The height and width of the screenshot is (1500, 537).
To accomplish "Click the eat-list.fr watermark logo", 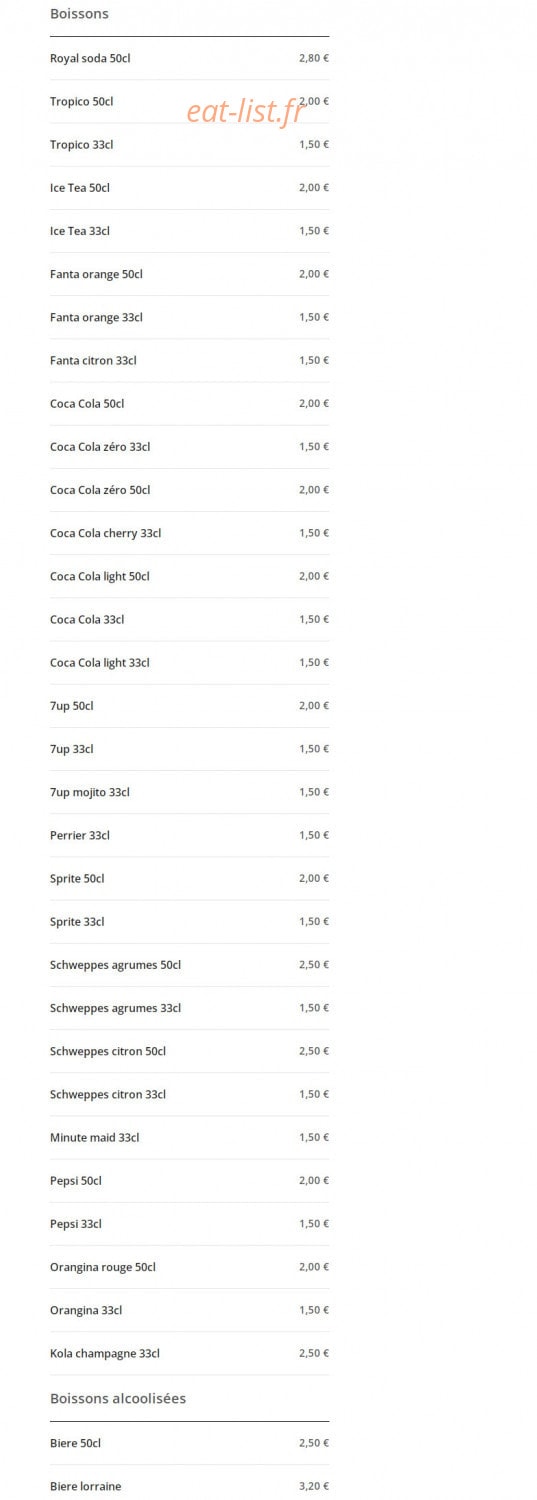I will point(245,112).
